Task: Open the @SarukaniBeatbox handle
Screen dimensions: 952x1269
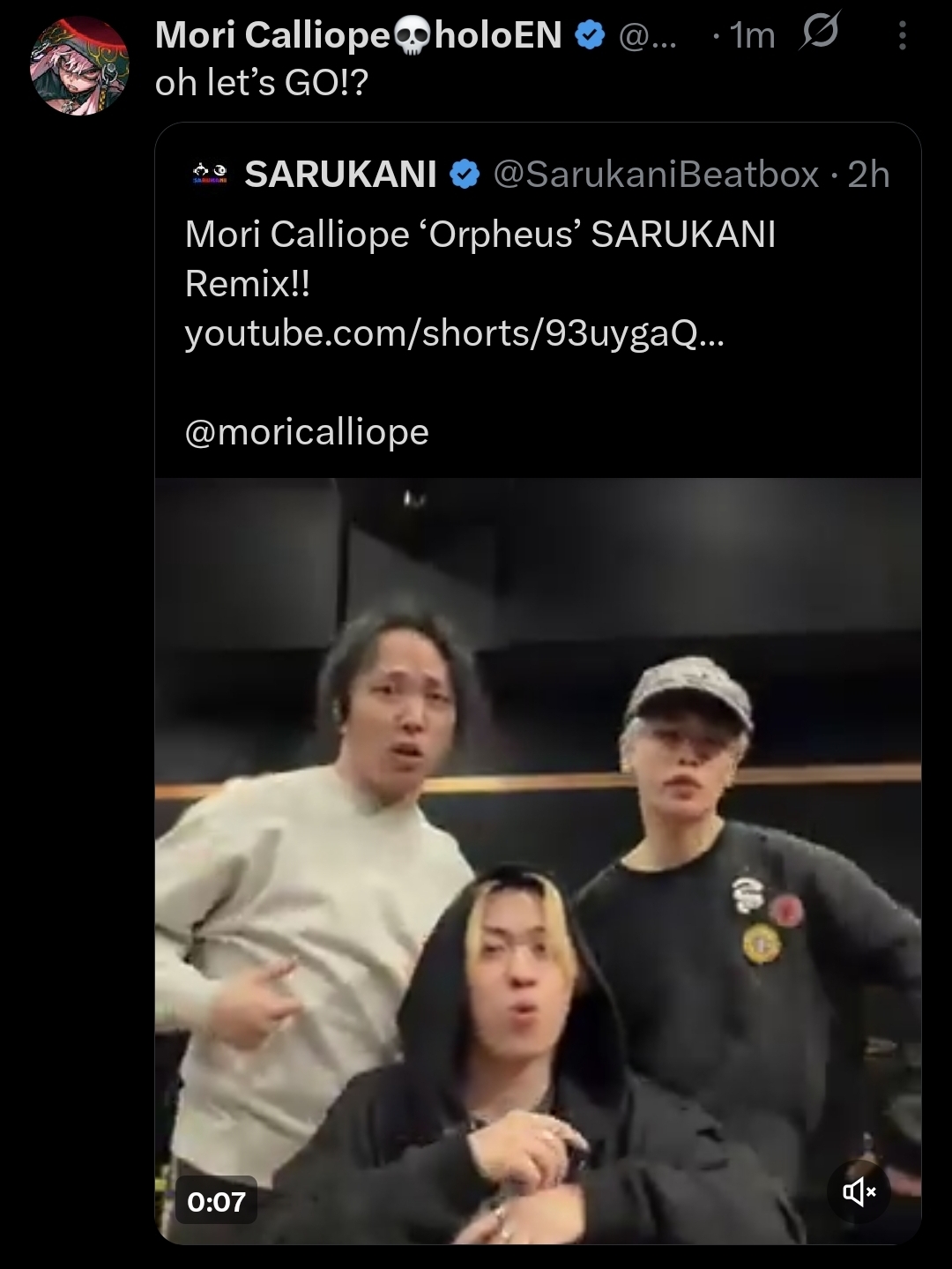Action: click(656, 175)
